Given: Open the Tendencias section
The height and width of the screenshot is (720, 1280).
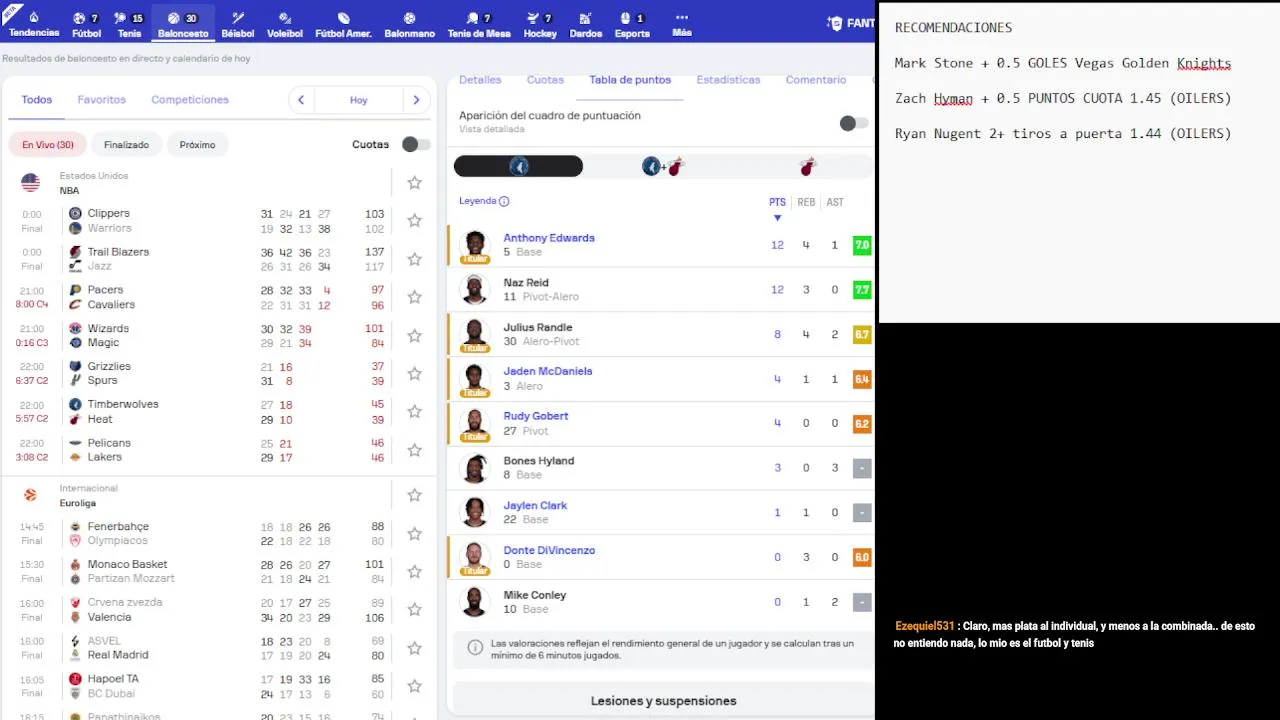Looking at the screenshot, I should click(x=34, y=25).
